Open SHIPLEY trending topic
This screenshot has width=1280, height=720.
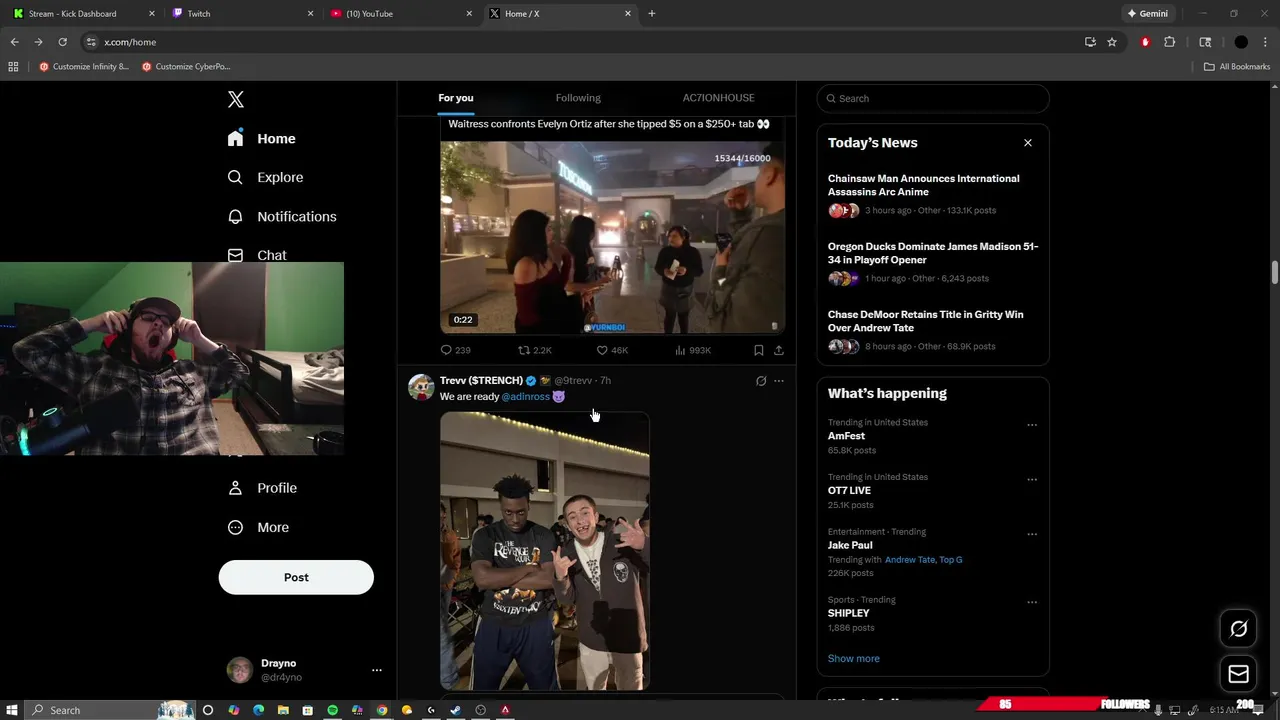tap(848, 613)
